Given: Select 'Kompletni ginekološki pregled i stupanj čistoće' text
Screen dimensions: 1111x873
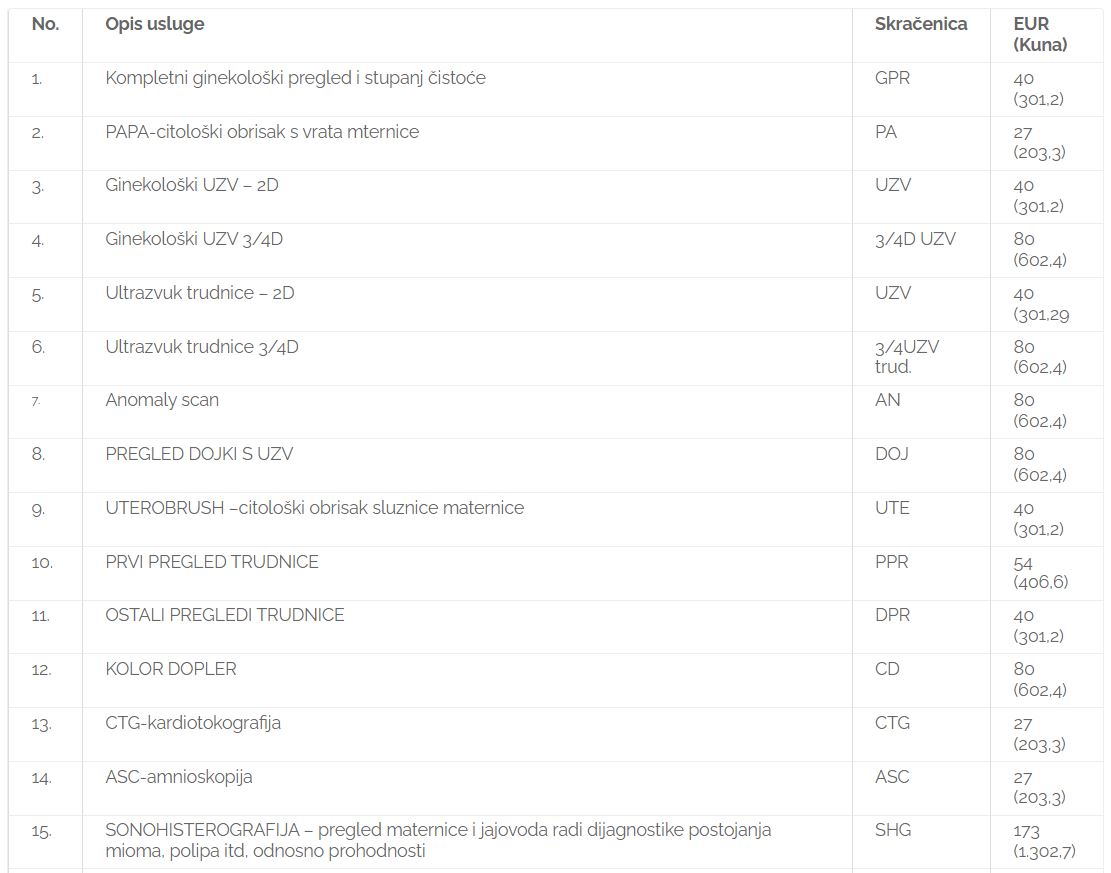Looking at the screenshot, I should coord(295,78).
